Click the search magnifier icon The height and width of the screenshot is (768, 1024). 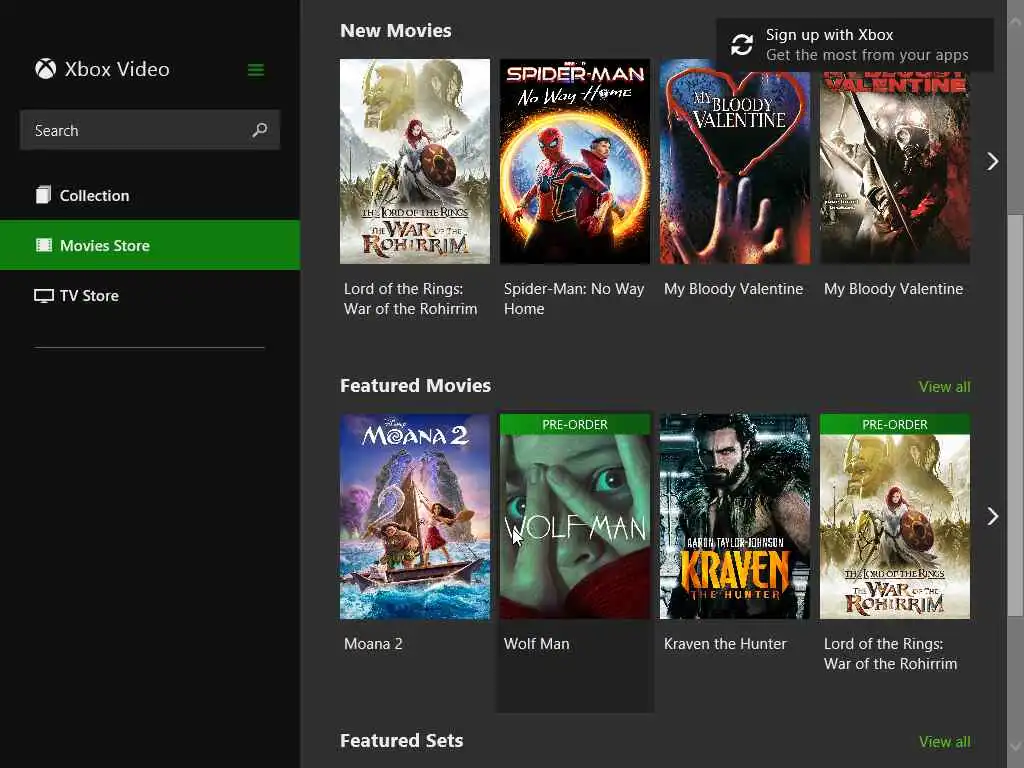[x=260, y=130]
